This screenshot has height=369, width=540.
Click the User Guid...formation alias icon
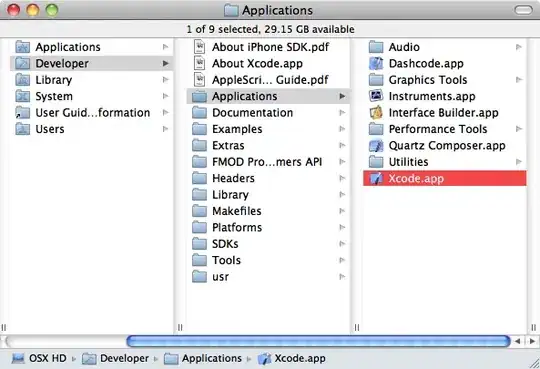(22, 113)
